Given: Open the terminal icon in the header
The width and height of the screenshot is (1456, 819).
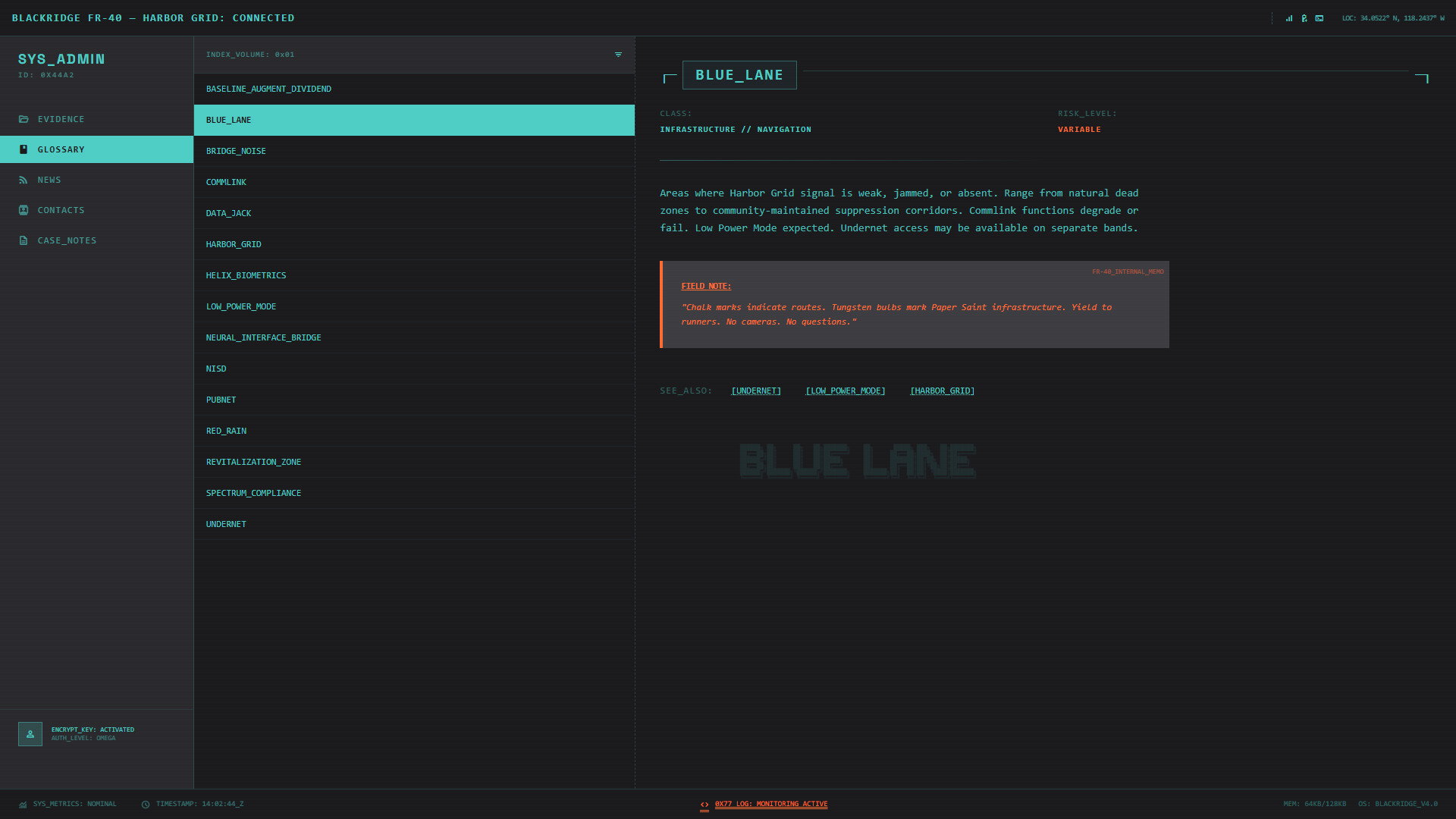Looking at the screenshot, I should coord(1319,18).
